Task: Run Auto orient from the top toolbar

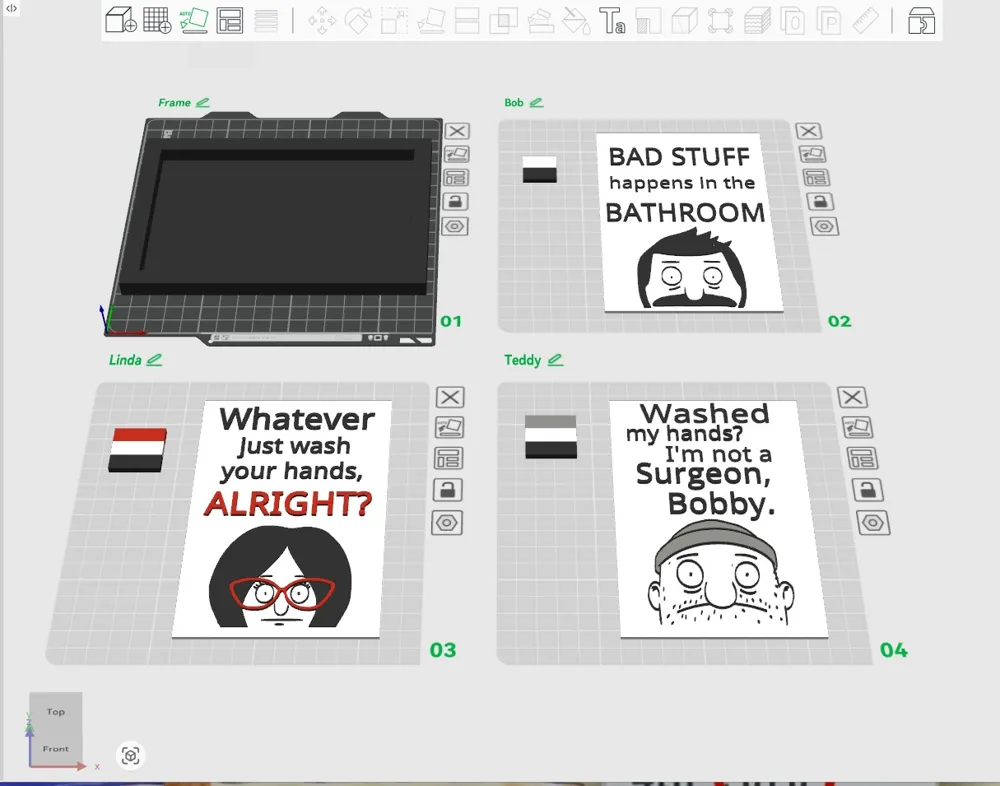Action: tap(194, 20)
